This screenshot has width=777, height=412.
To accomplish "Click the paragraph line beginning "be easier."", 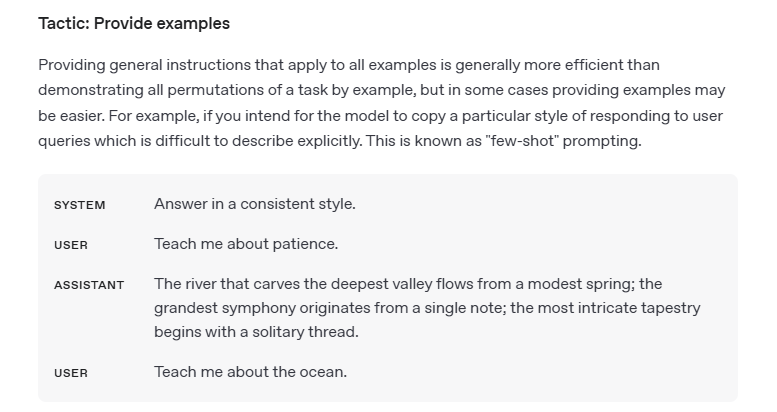I will [x=381, y=116].
